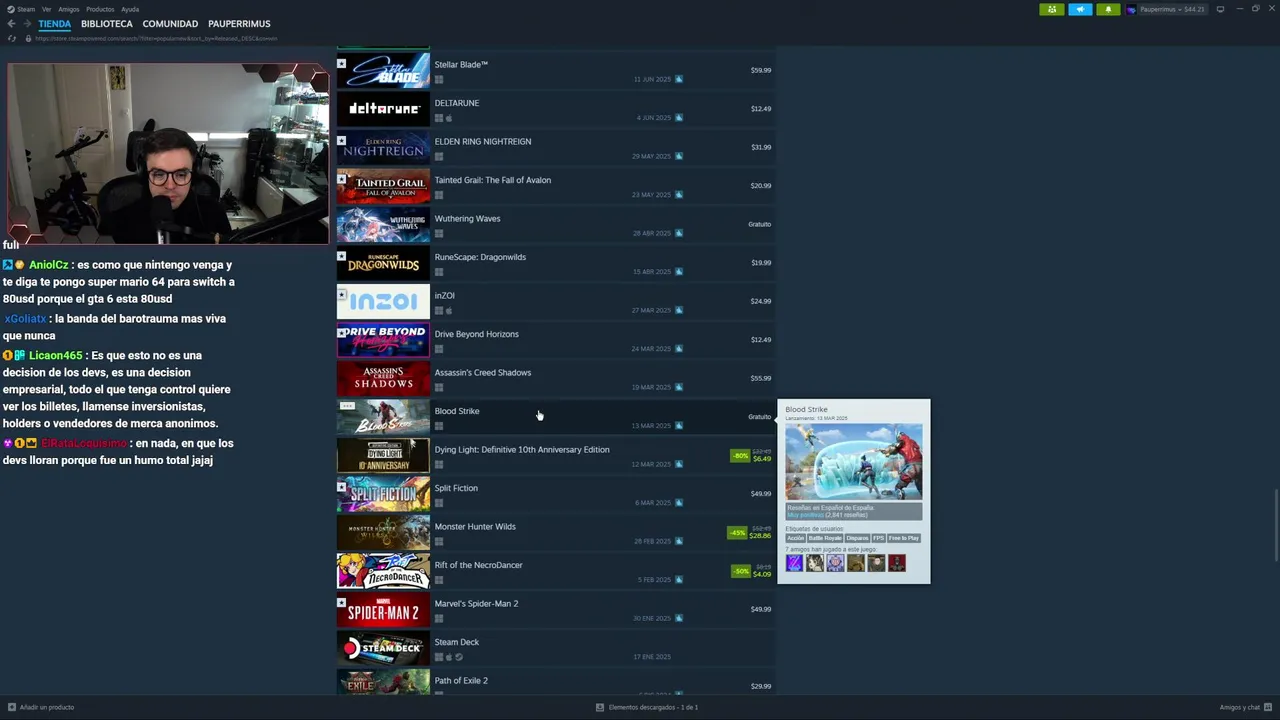The image size is (1280, 720).
Task: Open the PAUPERRIMUS profile tab
Action: pyautogui.click(x=239, y=24)
